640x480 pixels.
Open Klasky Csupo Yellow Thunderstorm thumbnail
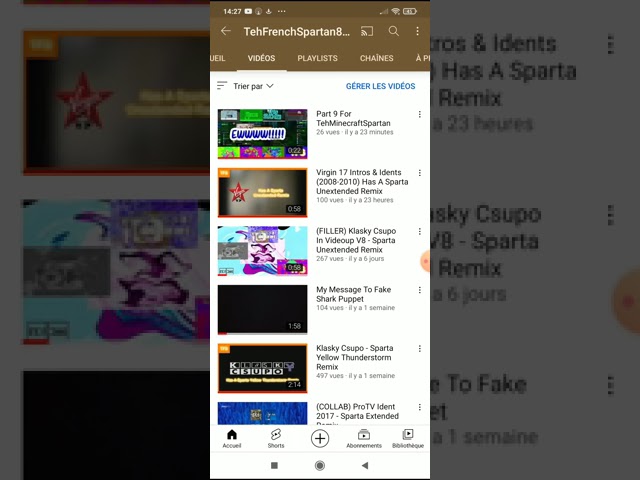click(262, 368)
